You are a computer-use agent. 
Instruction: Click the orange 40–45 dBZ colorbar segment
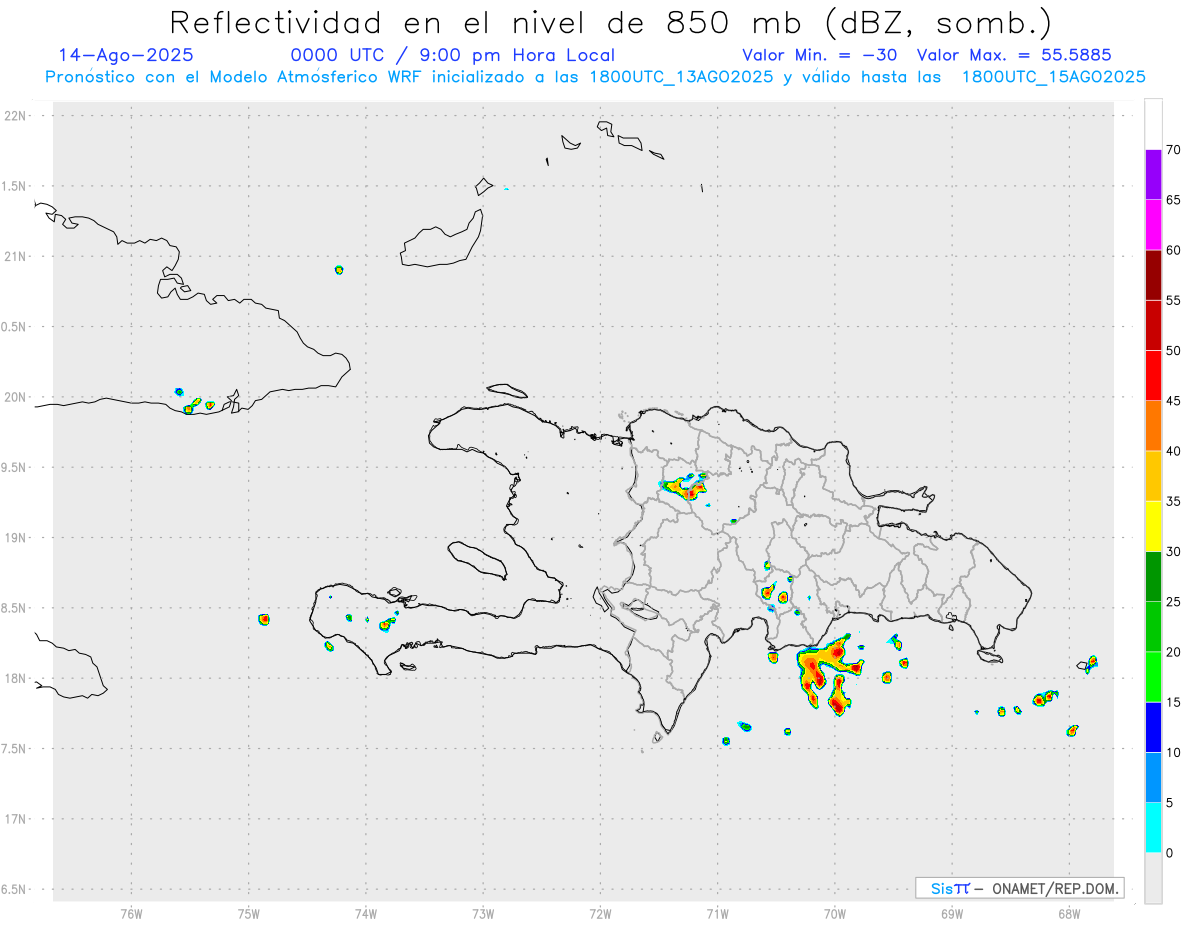[x=1153, y=425]
